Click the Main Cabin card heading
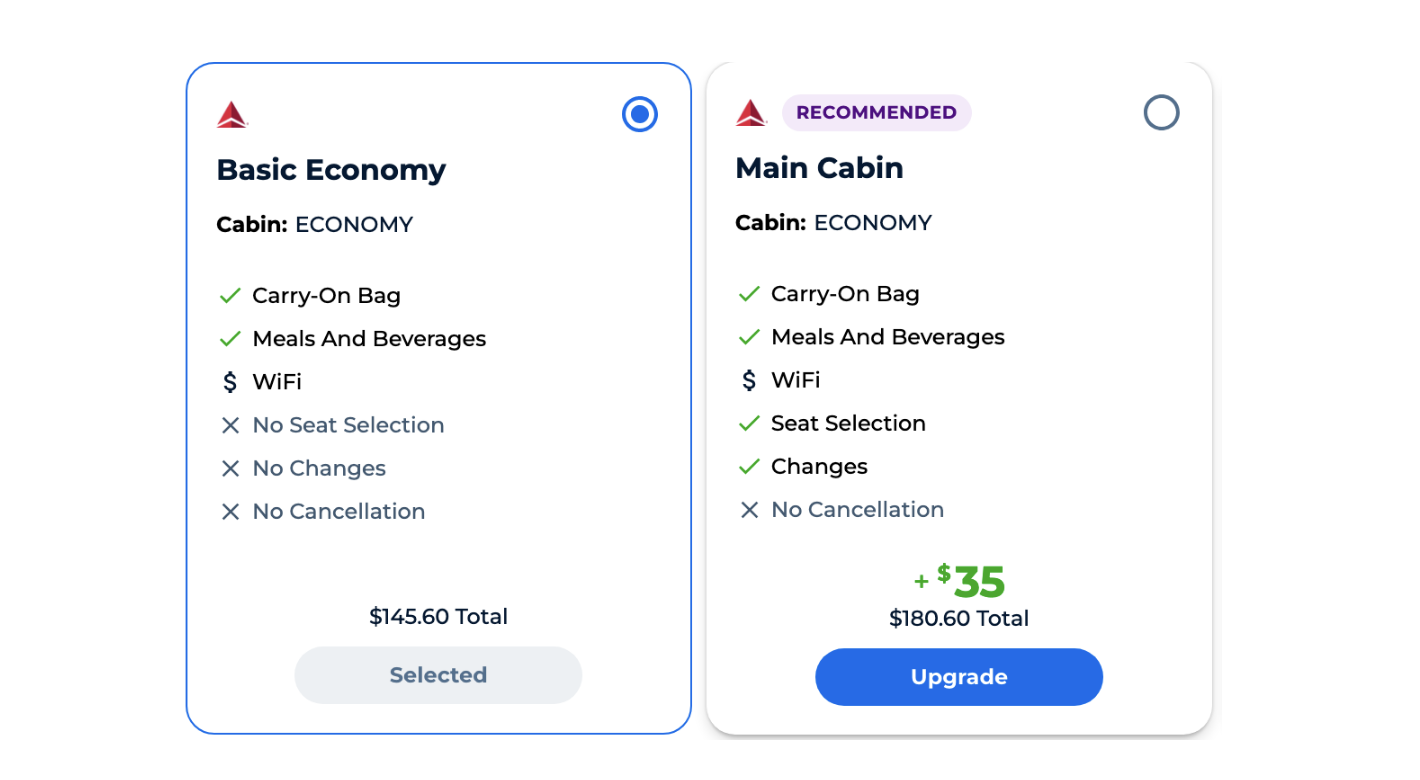The height and width of the screenshot is (780, 1420). 819,168
